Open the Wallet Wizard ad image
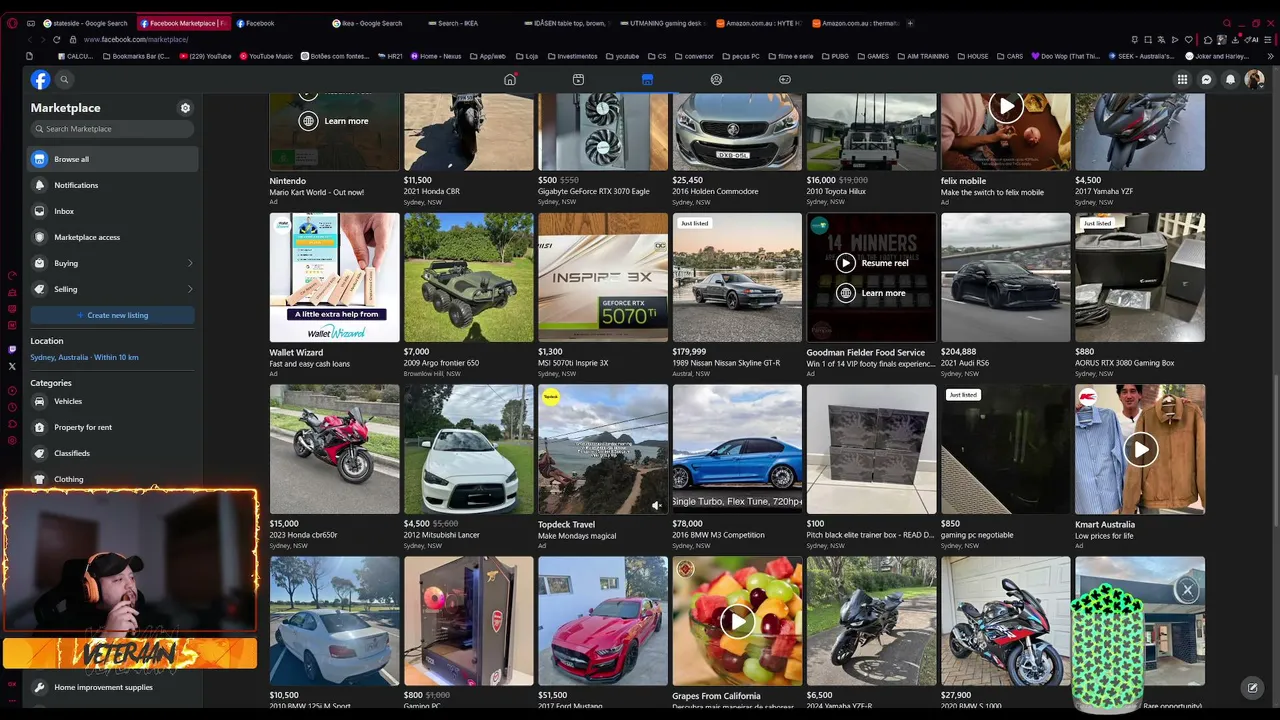1280x720 pixels. tap(334, 278)
